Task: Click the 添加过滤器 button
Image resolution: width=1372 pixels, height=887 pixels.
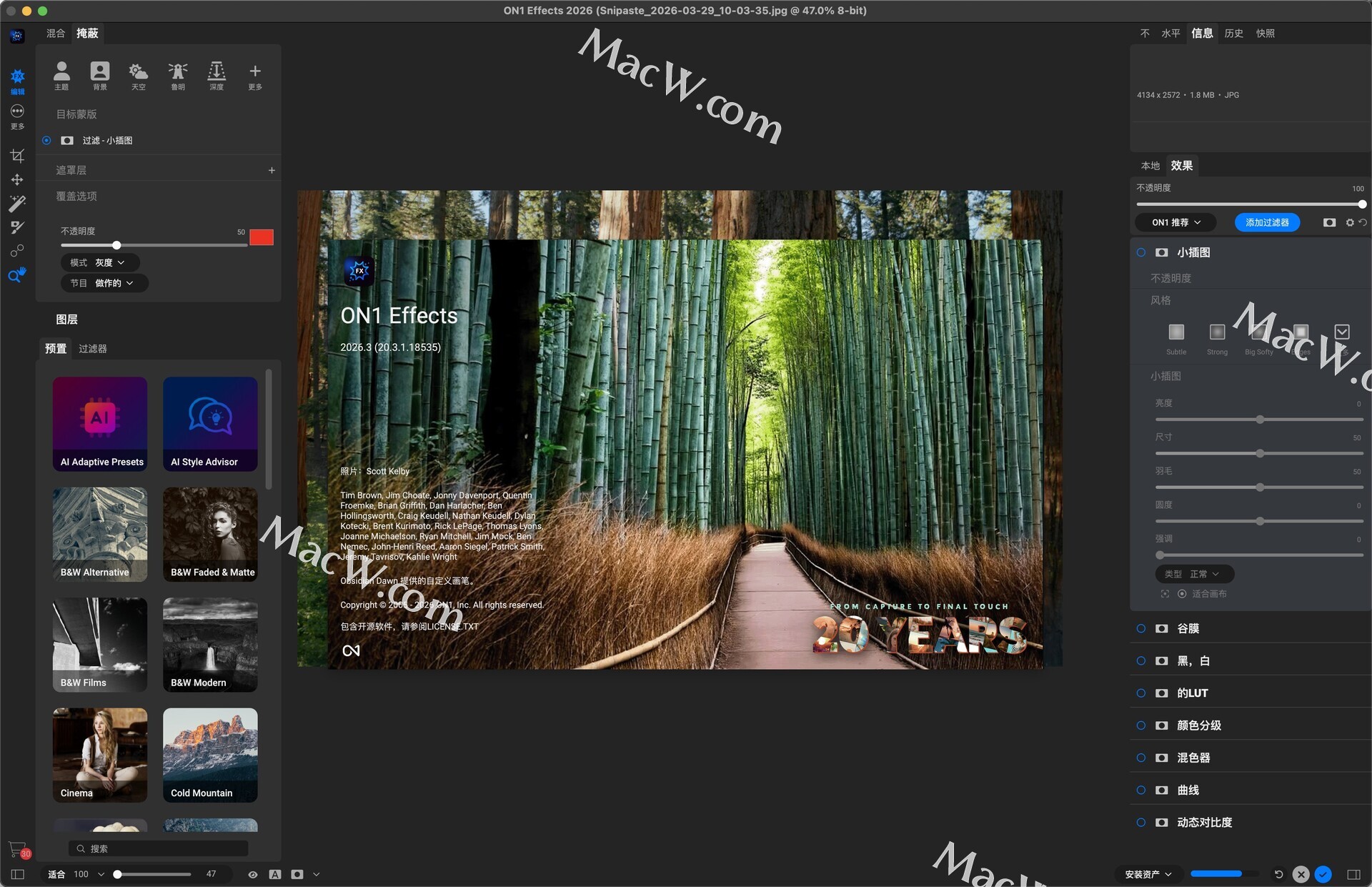Action: [1266, 222]
